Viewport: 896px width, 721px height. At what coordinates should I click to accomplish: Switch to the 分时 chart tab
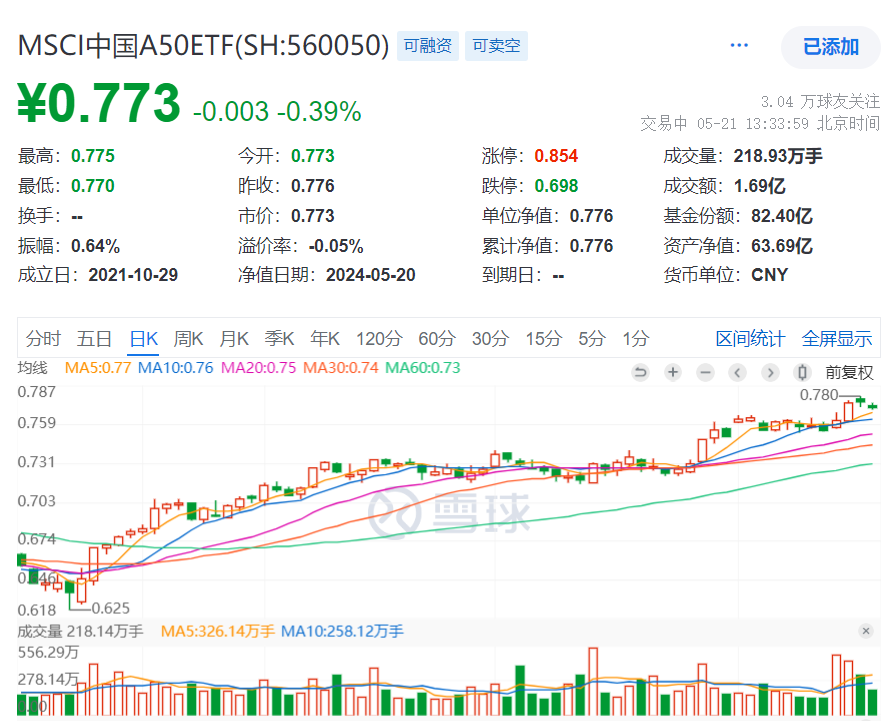[42, 339]
